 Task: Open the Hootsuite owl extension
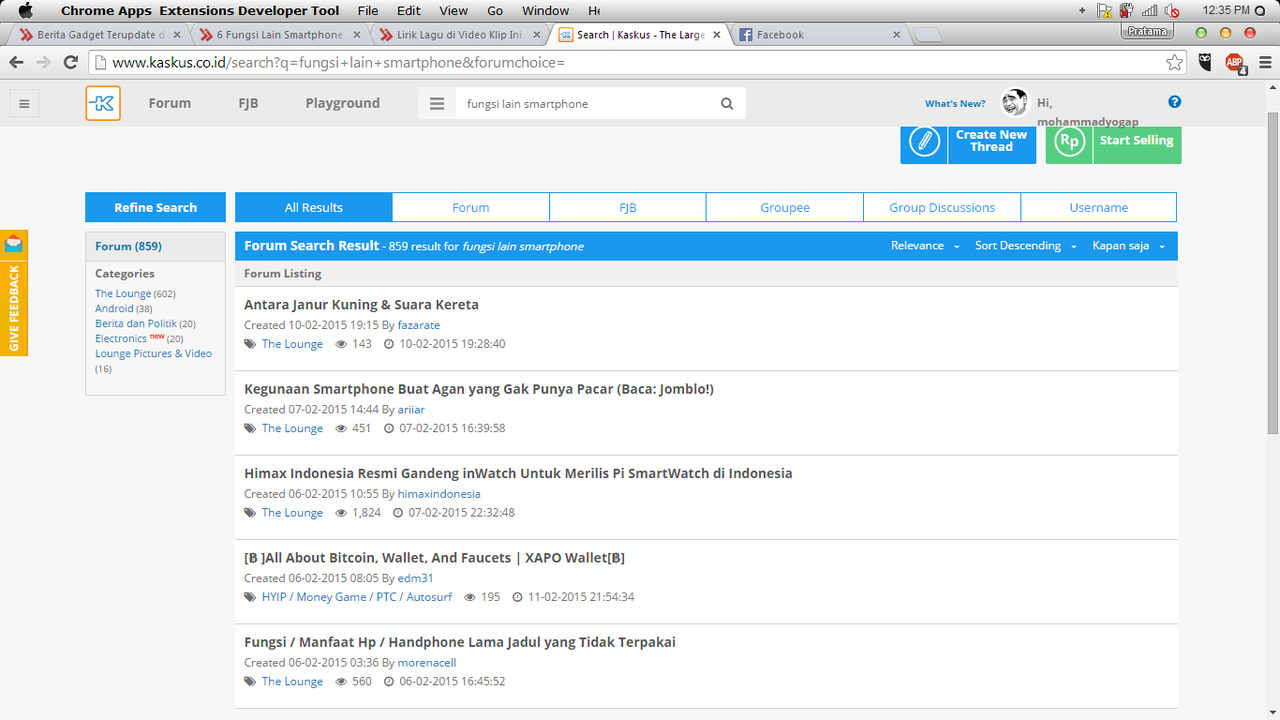click(1207, 62)
